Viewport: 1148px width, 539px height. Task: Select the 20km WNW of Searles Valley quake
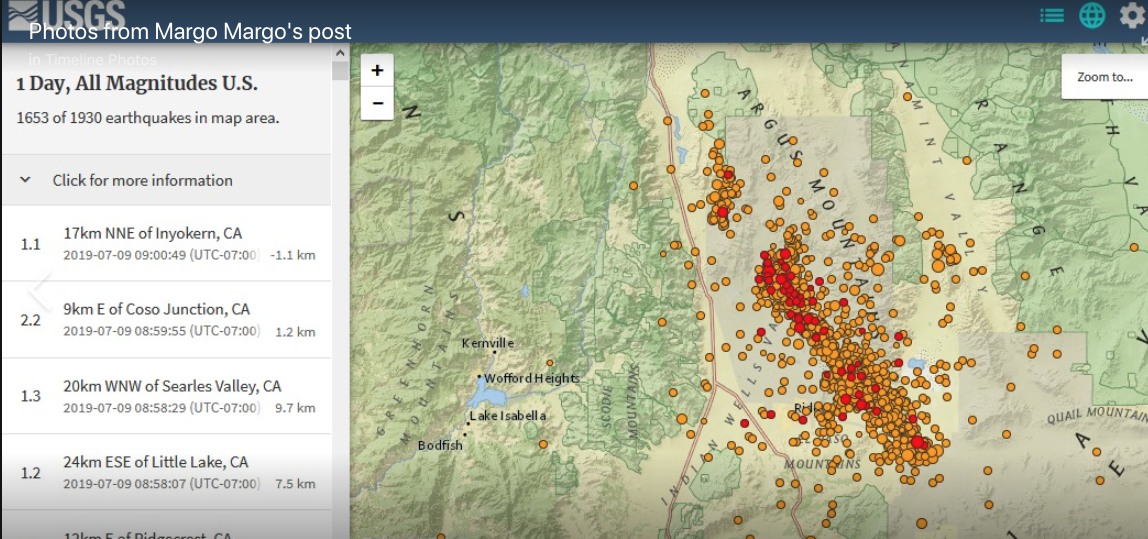pos(166,396)
